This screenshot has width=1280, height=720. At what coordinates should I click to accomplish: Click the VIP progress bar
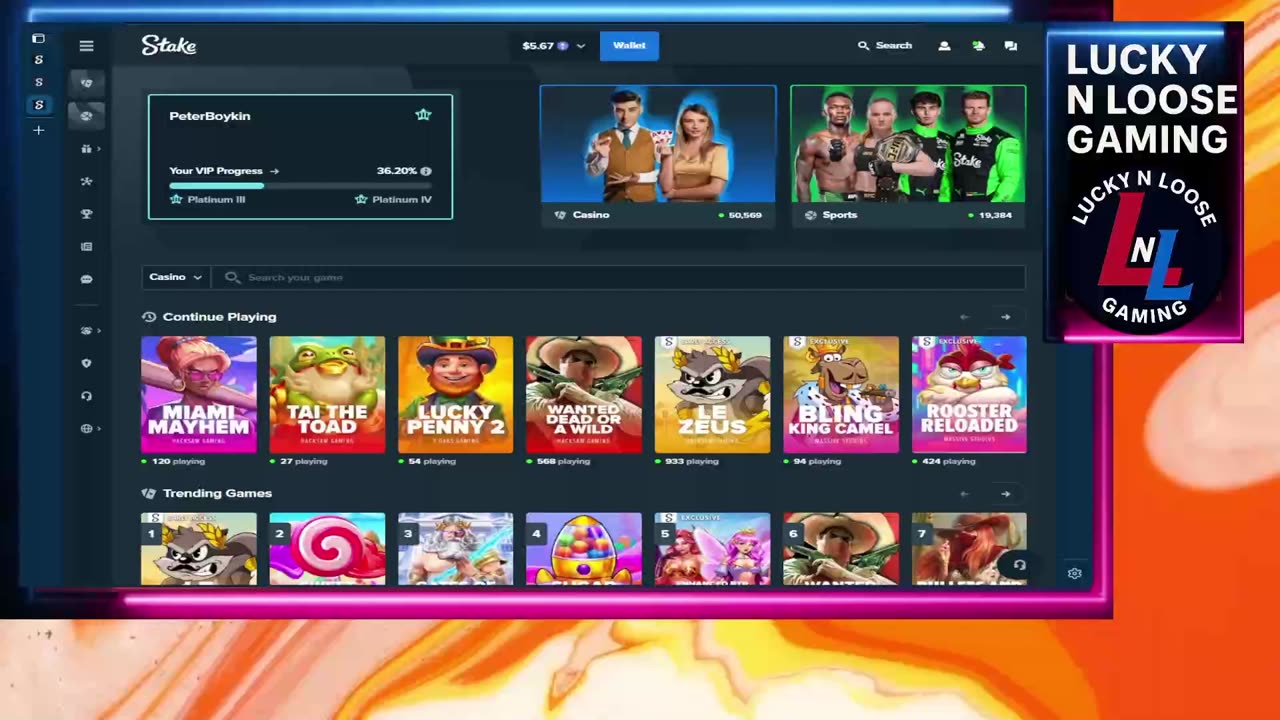[300, 186]
